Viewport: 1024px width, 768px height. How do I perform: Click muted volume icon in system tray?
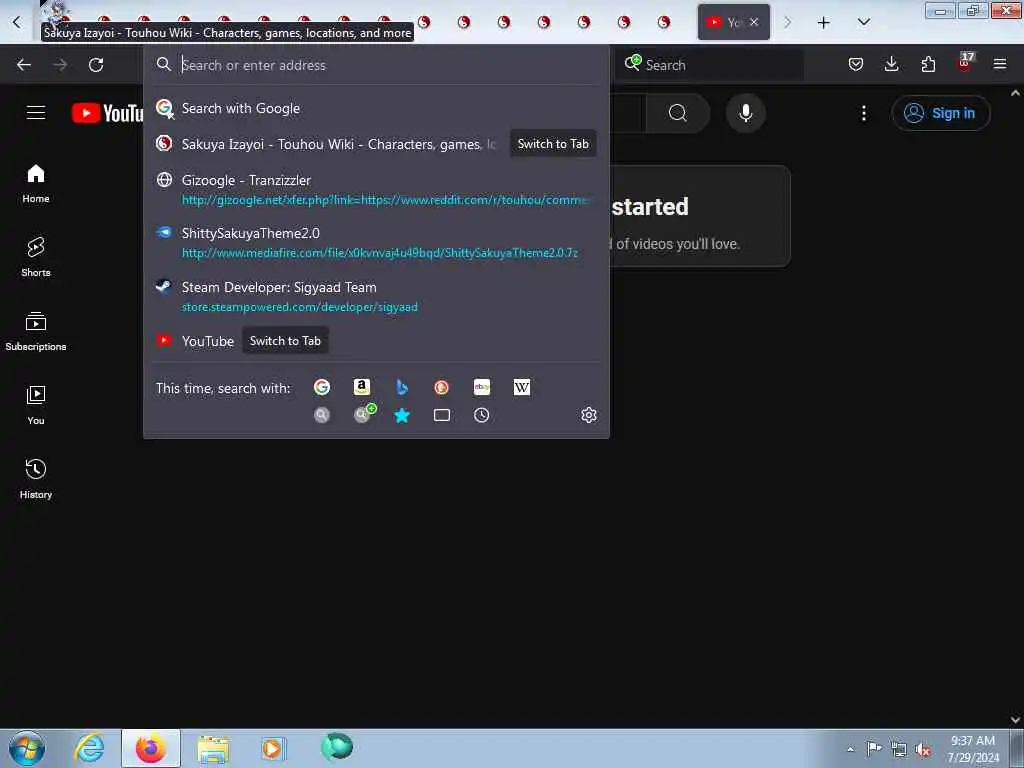(923, 750)
